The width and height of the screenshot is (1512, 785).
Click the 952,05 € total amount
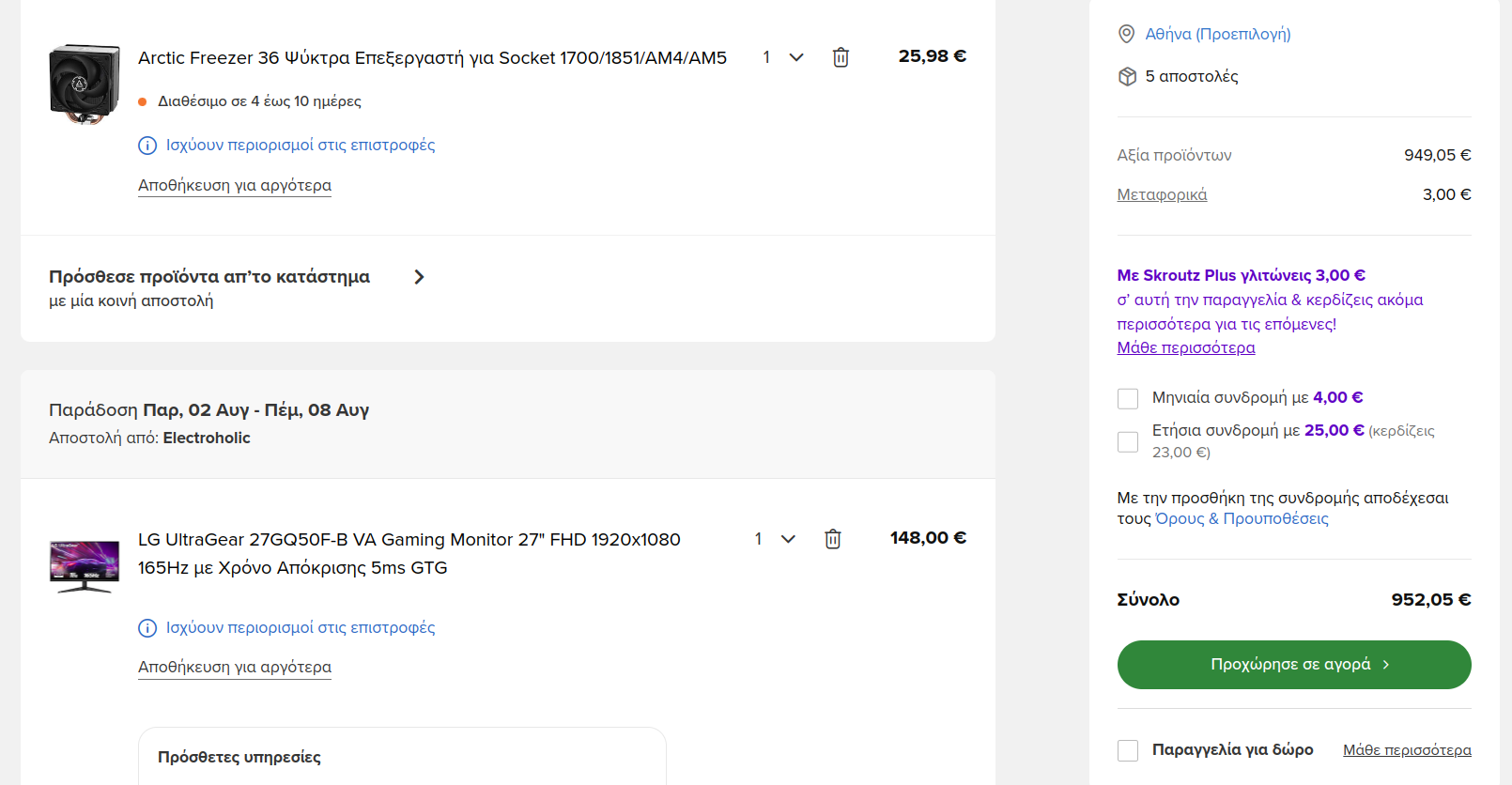click(x=1431, y=599)
